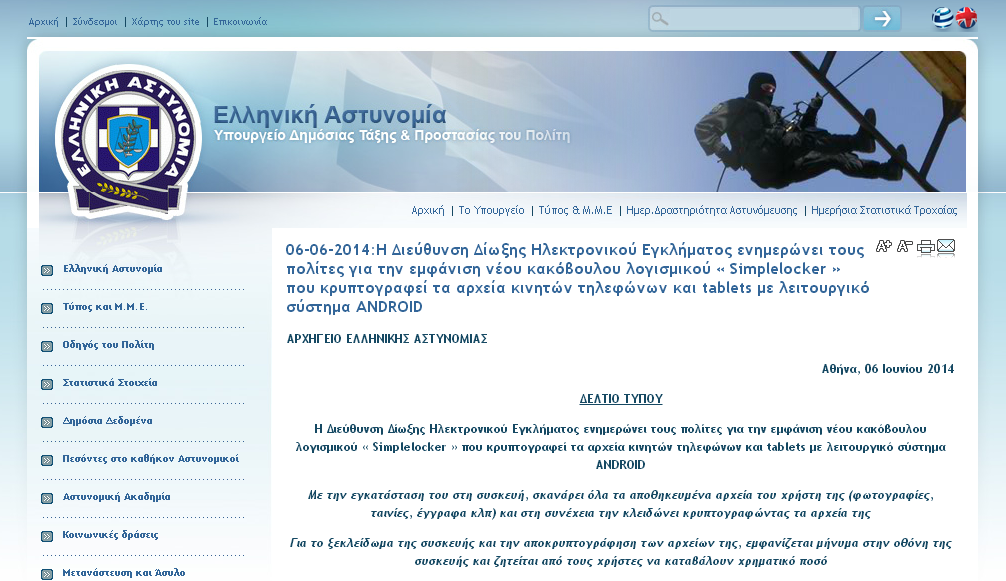Viewport: 1006px width, 581px height.
Task: Open Ημερ.Δραστηριότητα Αστυνόμευσης menu item
Action: point(712,210)
